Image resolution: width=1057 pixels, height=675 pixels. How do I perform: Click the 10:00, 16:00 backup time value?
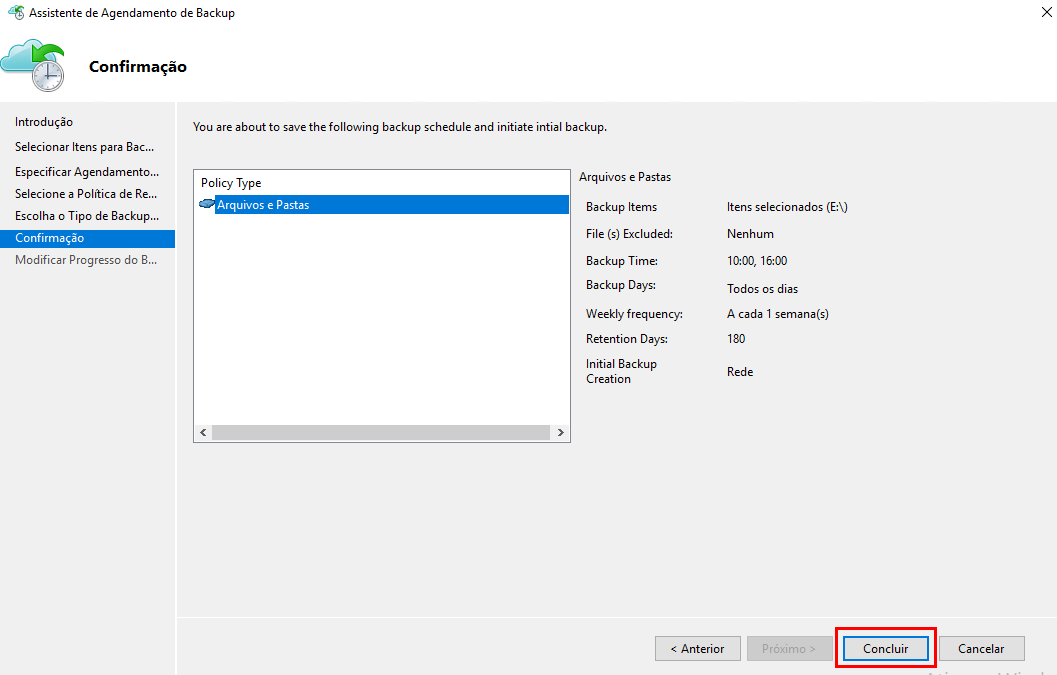pos(757,261)
